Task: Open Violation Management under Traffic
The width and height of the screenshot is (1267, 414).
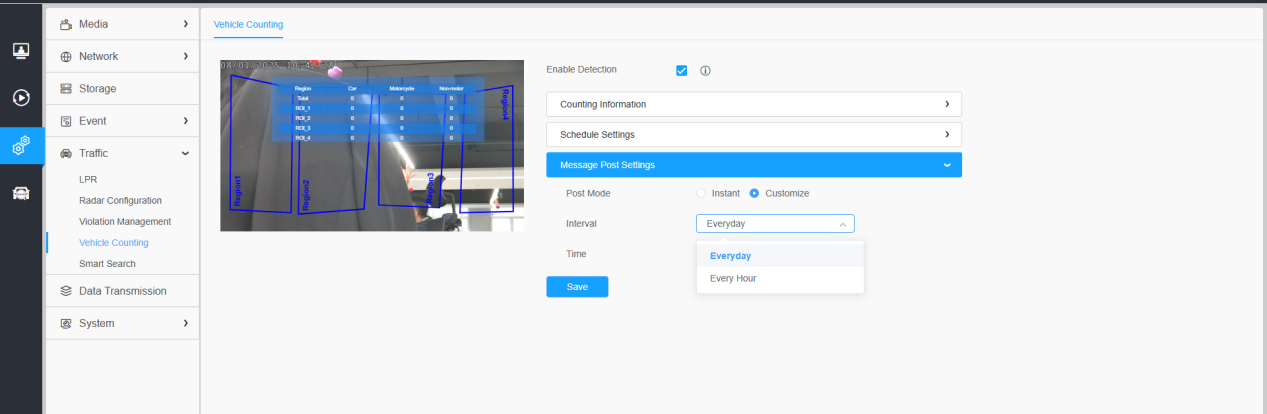Action: click(x=125, y=222)
